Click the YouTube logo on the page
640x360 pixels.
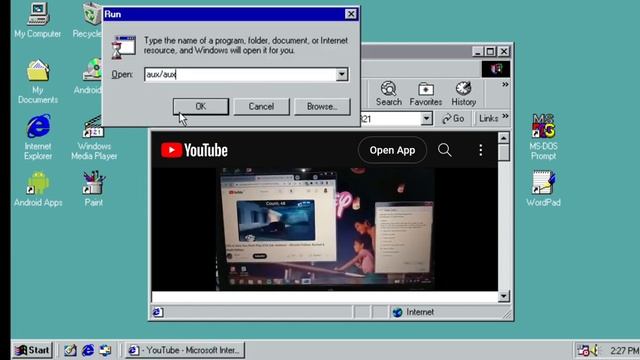(x=194, y=150)
